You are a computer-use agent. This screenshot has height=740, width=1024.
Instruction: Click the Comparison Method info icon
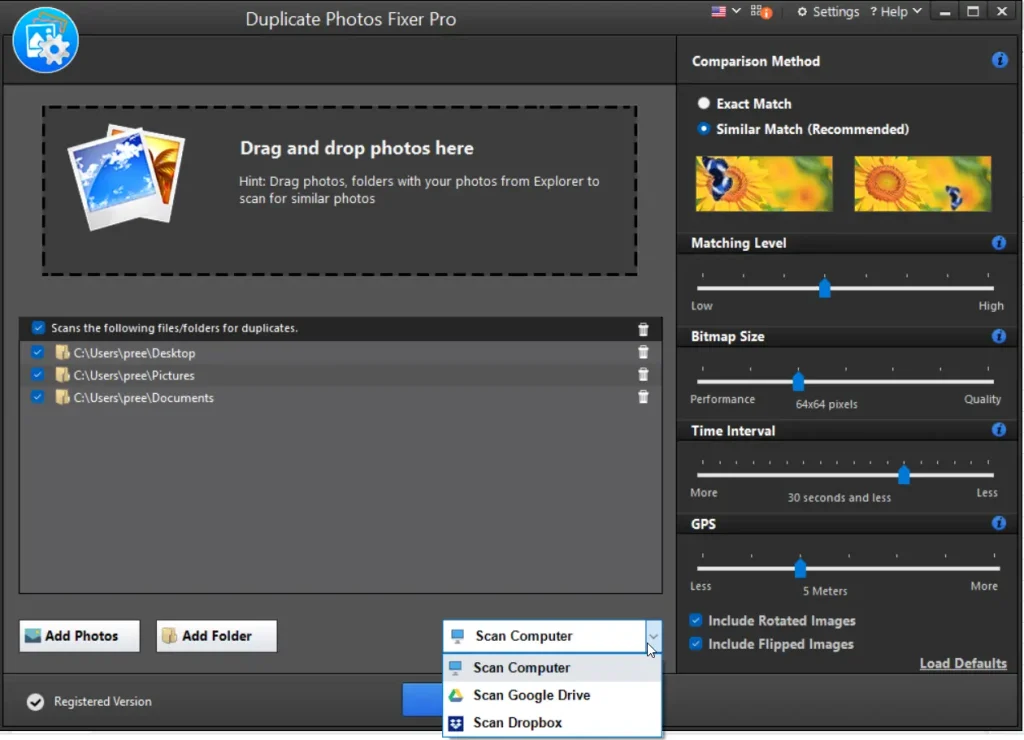click(999, 60)
